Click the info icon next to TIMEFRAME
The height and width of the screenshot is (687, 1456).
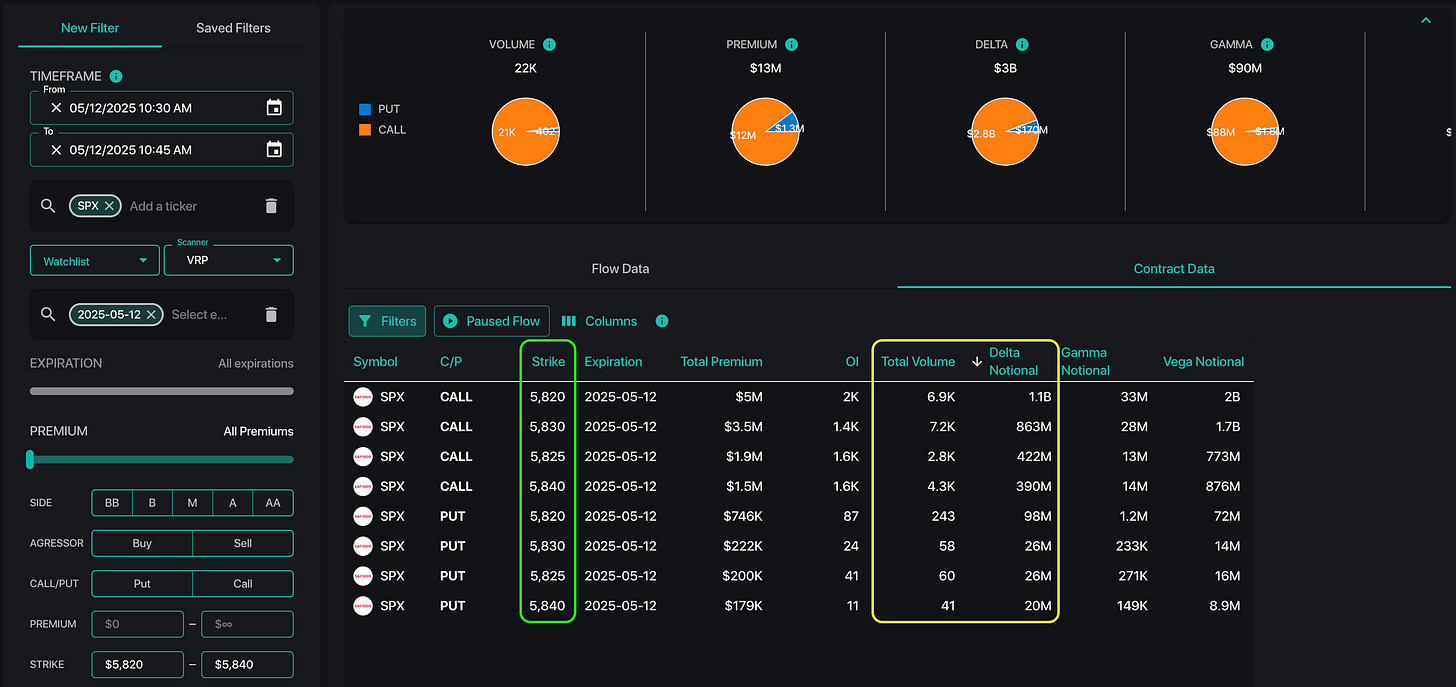(x=116, y=77)
